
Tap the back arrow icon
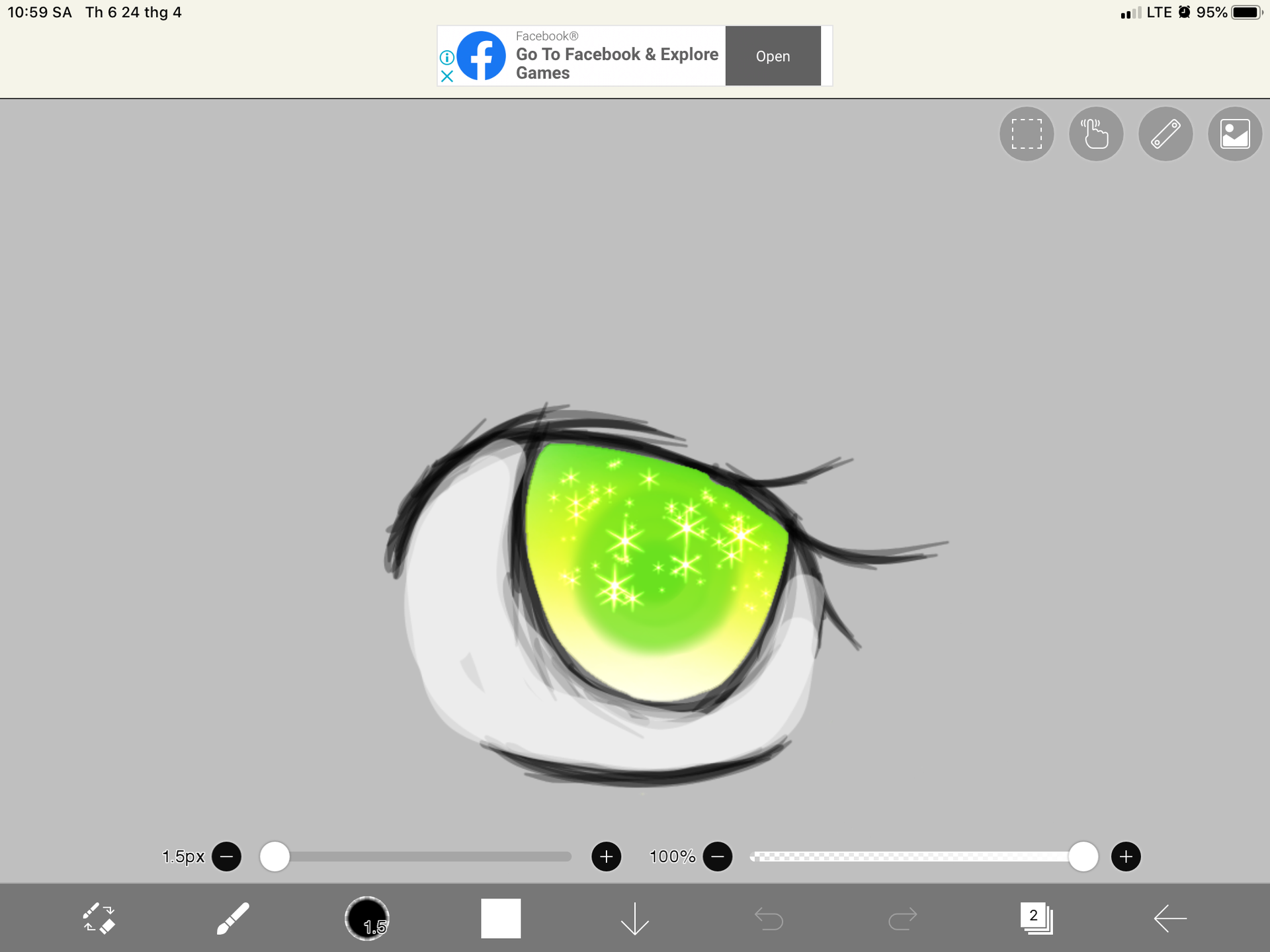click(1170, 918)
